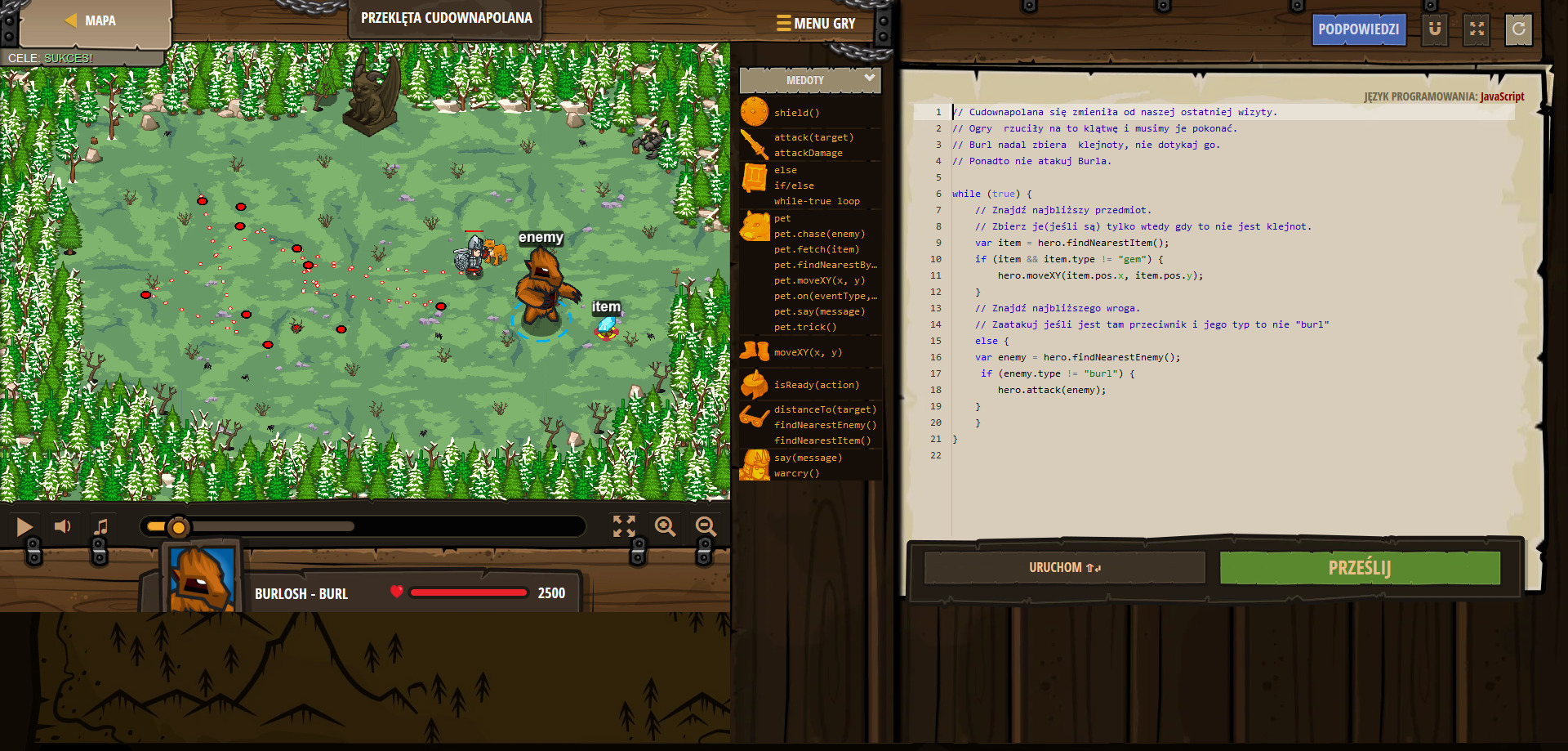Toggle the background music
Screen dimensions: 1568x751
point(101,527)
